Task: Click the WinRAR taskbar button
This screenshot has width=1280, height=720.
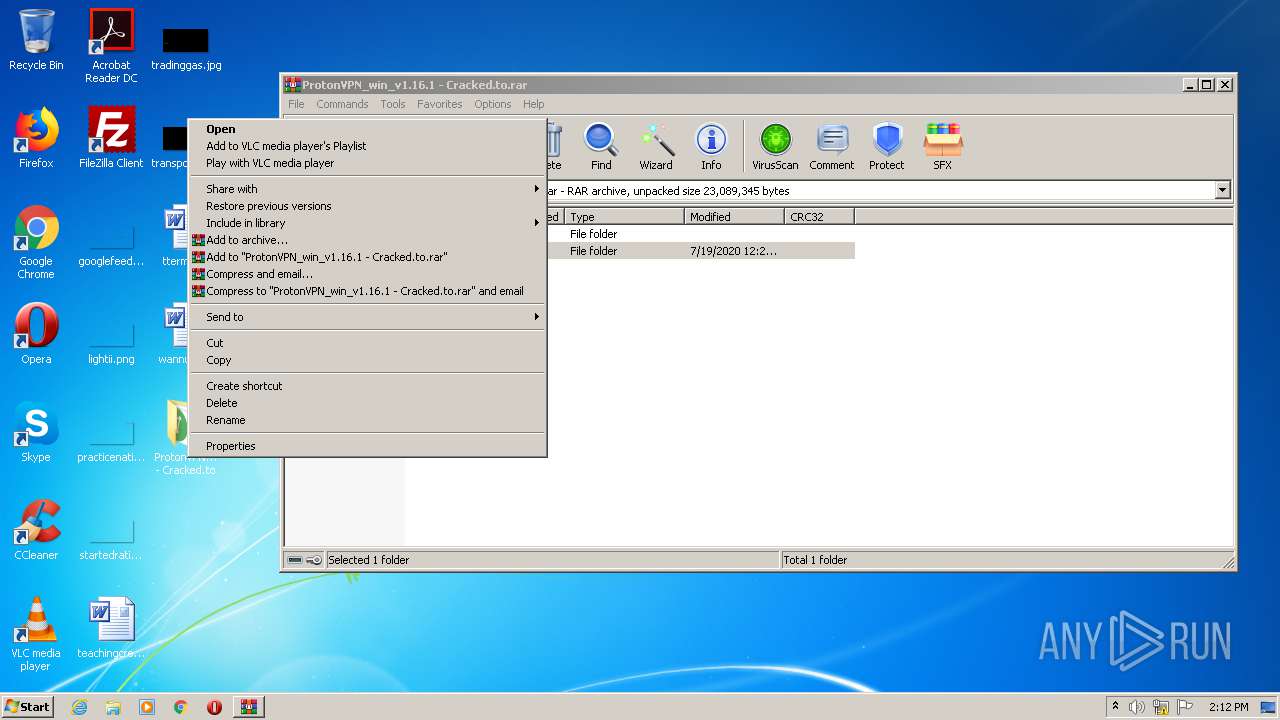Action: [248, 707]
